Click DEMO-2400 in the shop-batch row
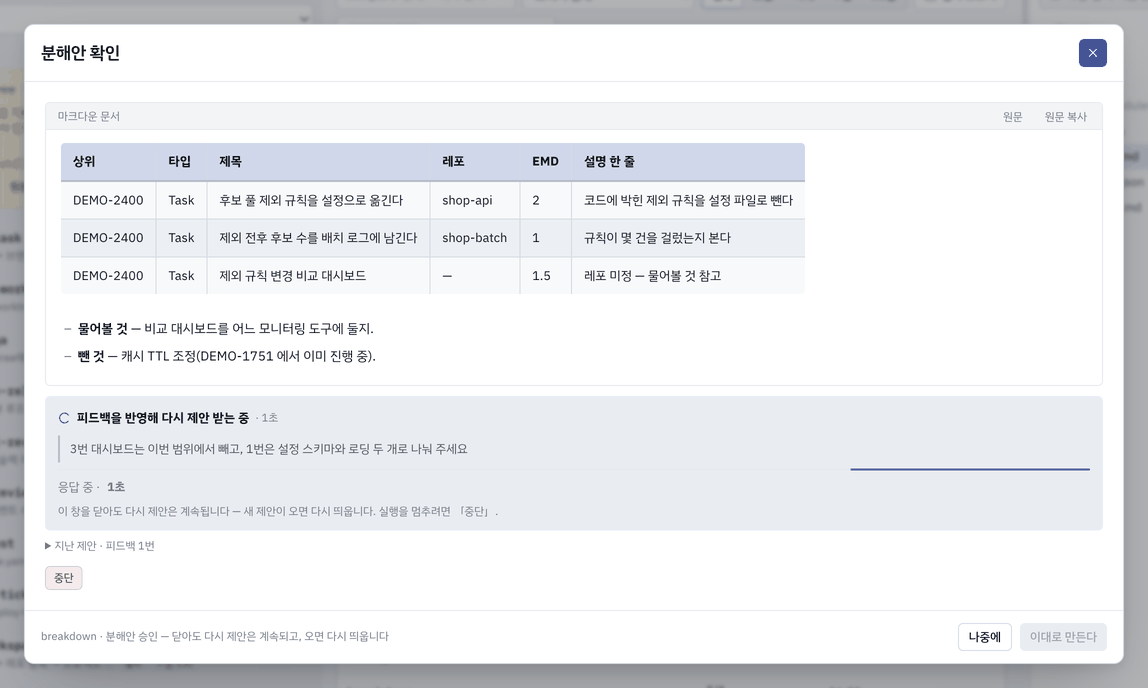 pos(108,238)
